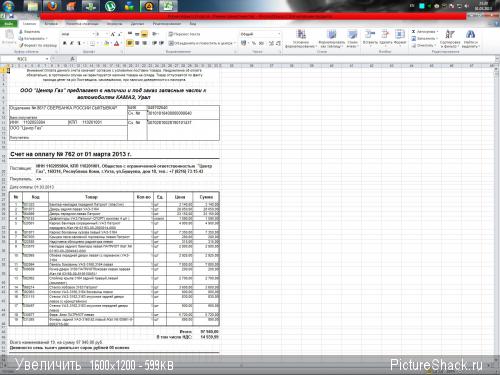
Task: Apply percent style format
Action: (x=254, y=43)
